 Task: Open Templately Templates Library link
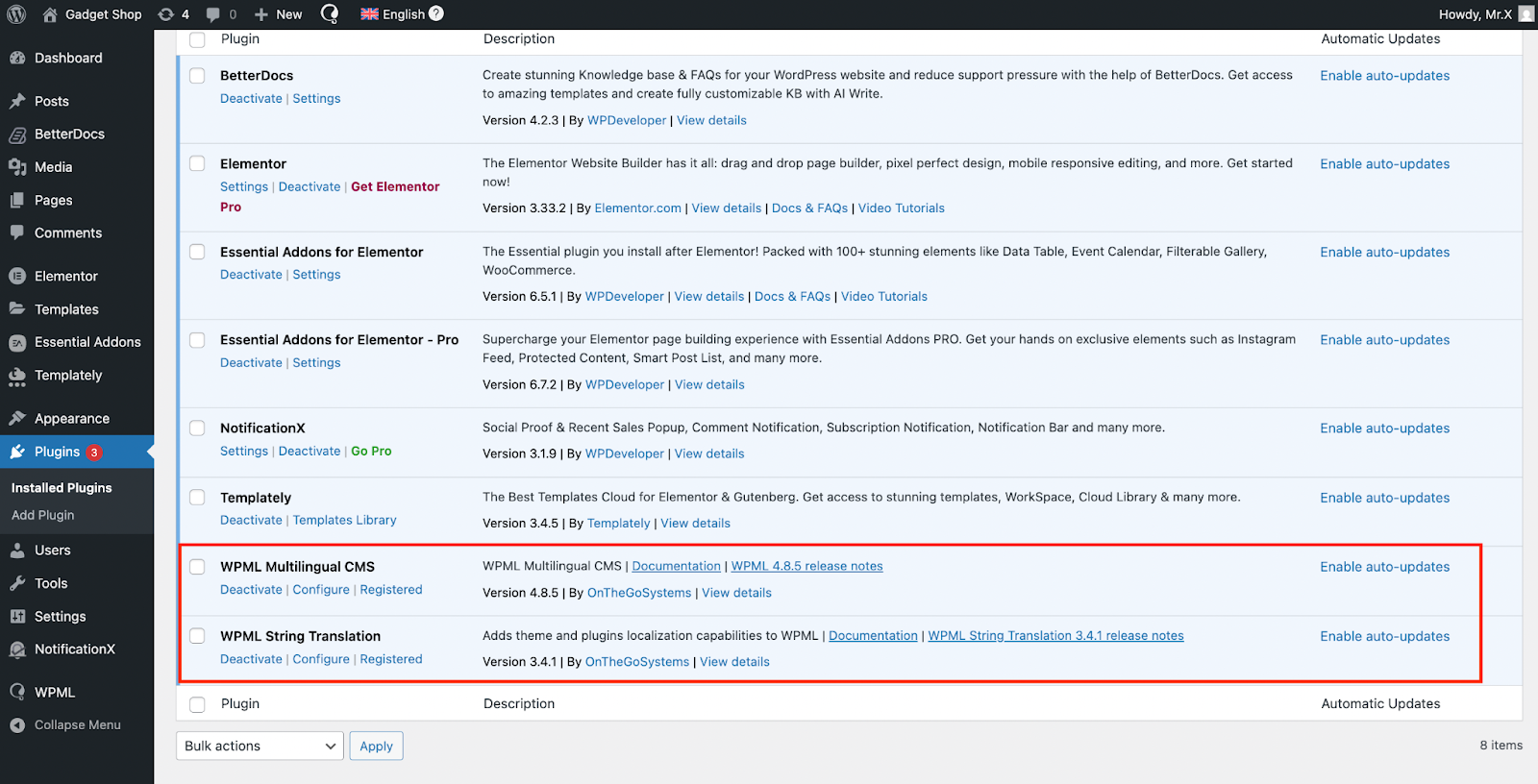344,520
